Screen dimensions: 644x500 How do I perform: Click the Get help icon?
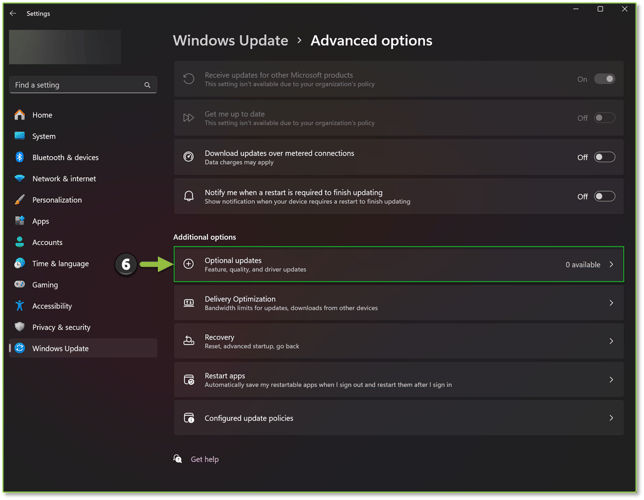coord(177,459)
